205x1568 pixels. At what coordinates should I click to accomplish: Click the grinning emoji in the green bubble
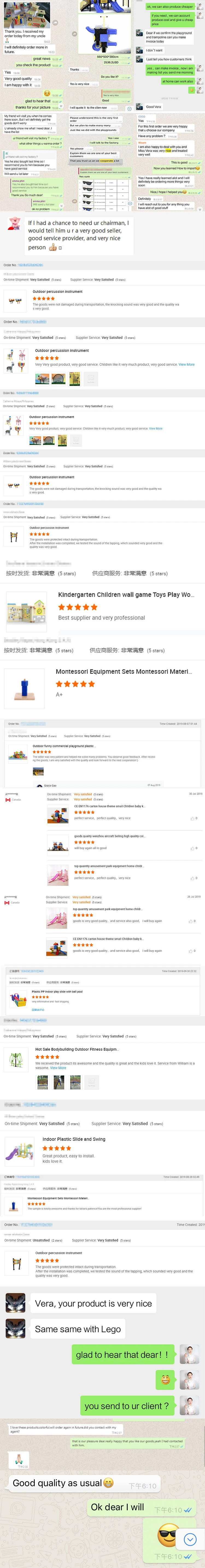165,1379
